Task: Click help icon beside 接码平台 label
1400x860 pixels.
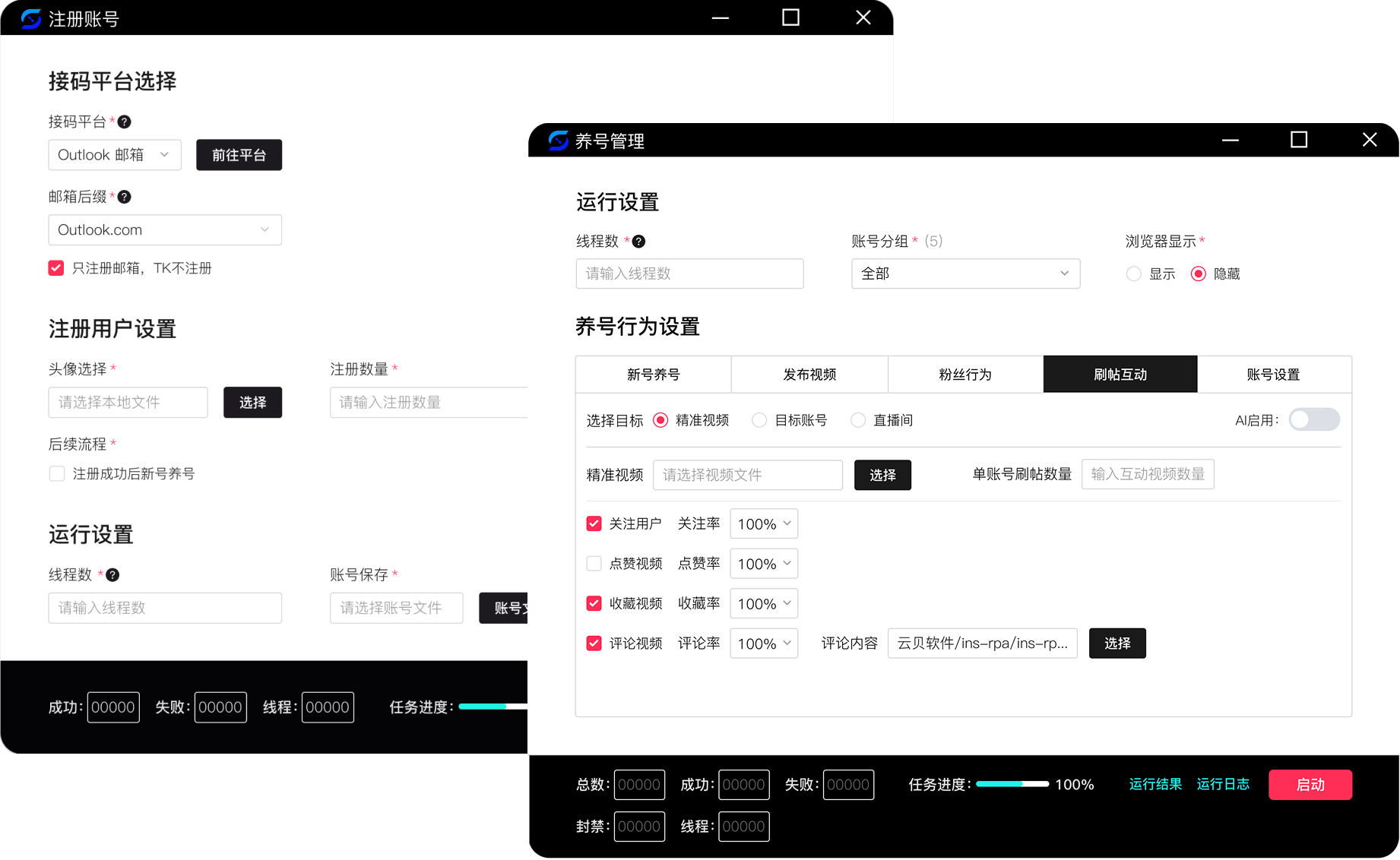Action: coord(125,122)
